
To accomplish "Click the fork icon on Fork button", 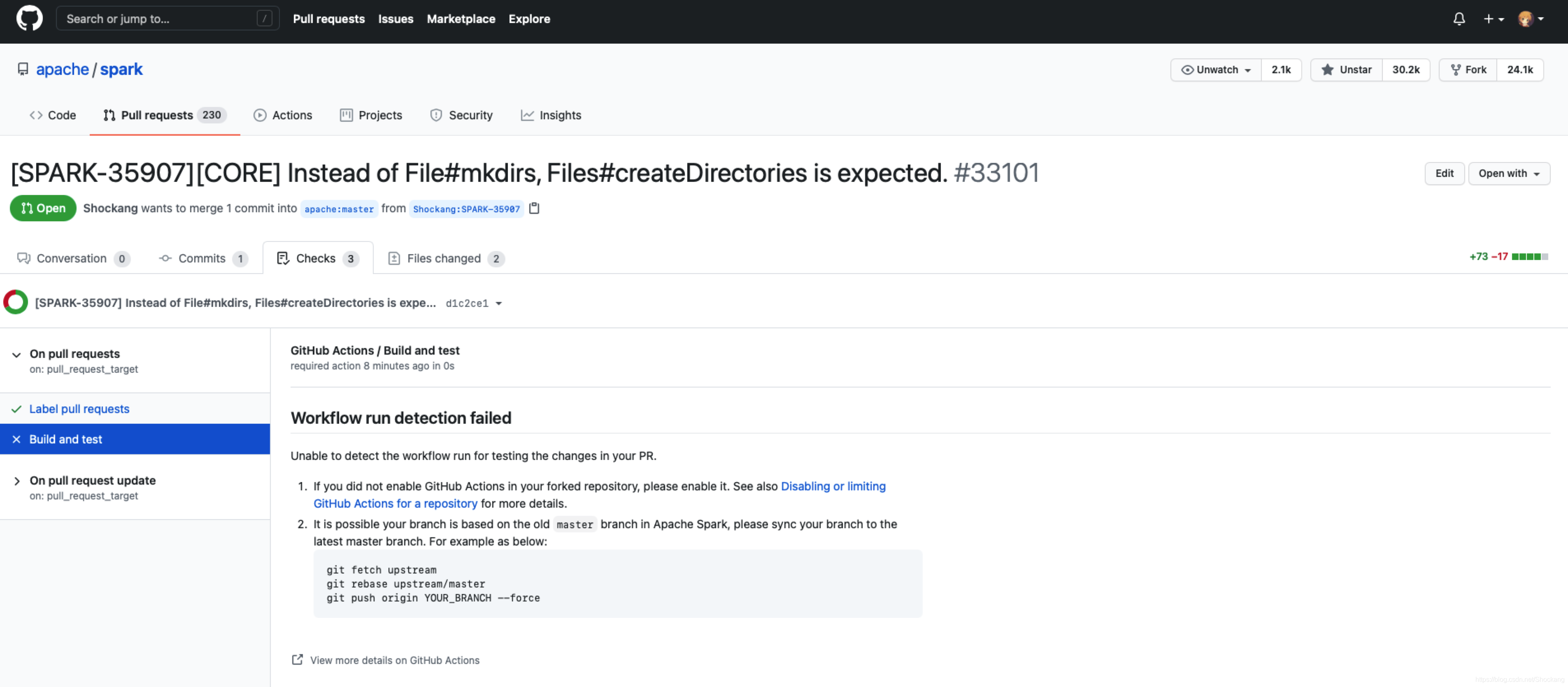I will coord(1455,70).
